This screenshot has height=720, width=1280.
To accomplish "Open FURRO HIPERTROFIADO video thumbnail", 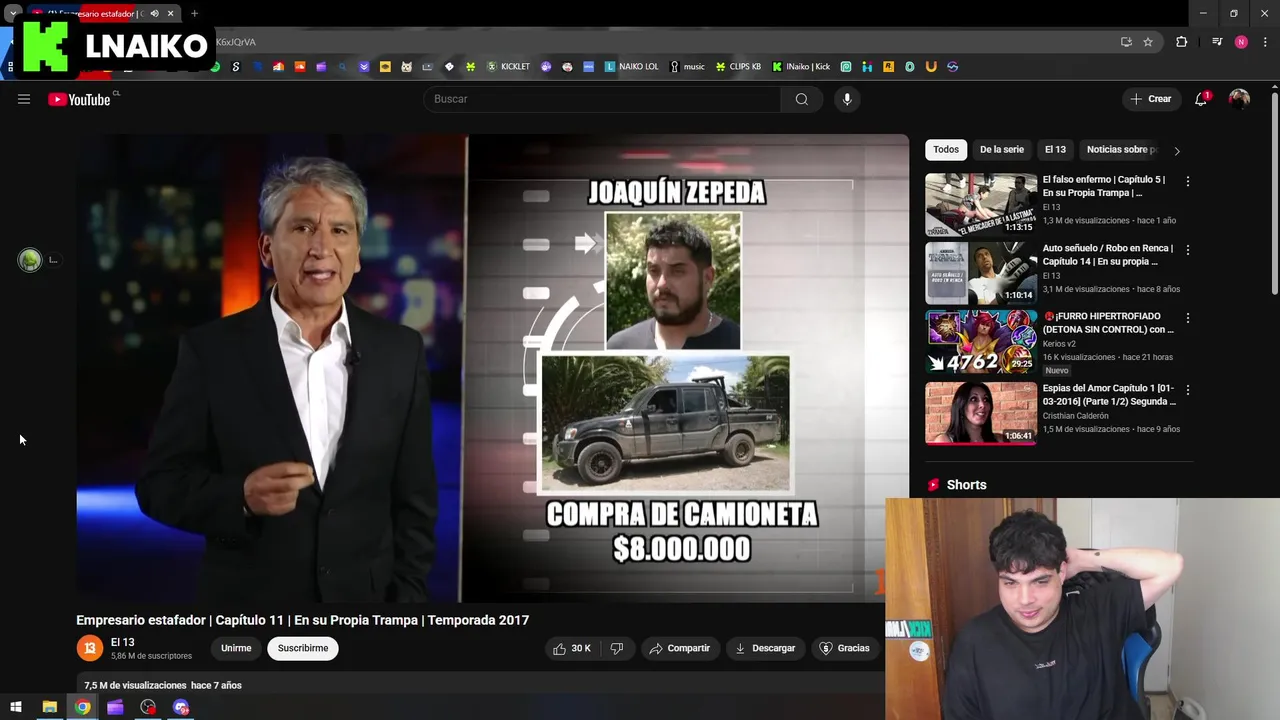I will point(981,341).
